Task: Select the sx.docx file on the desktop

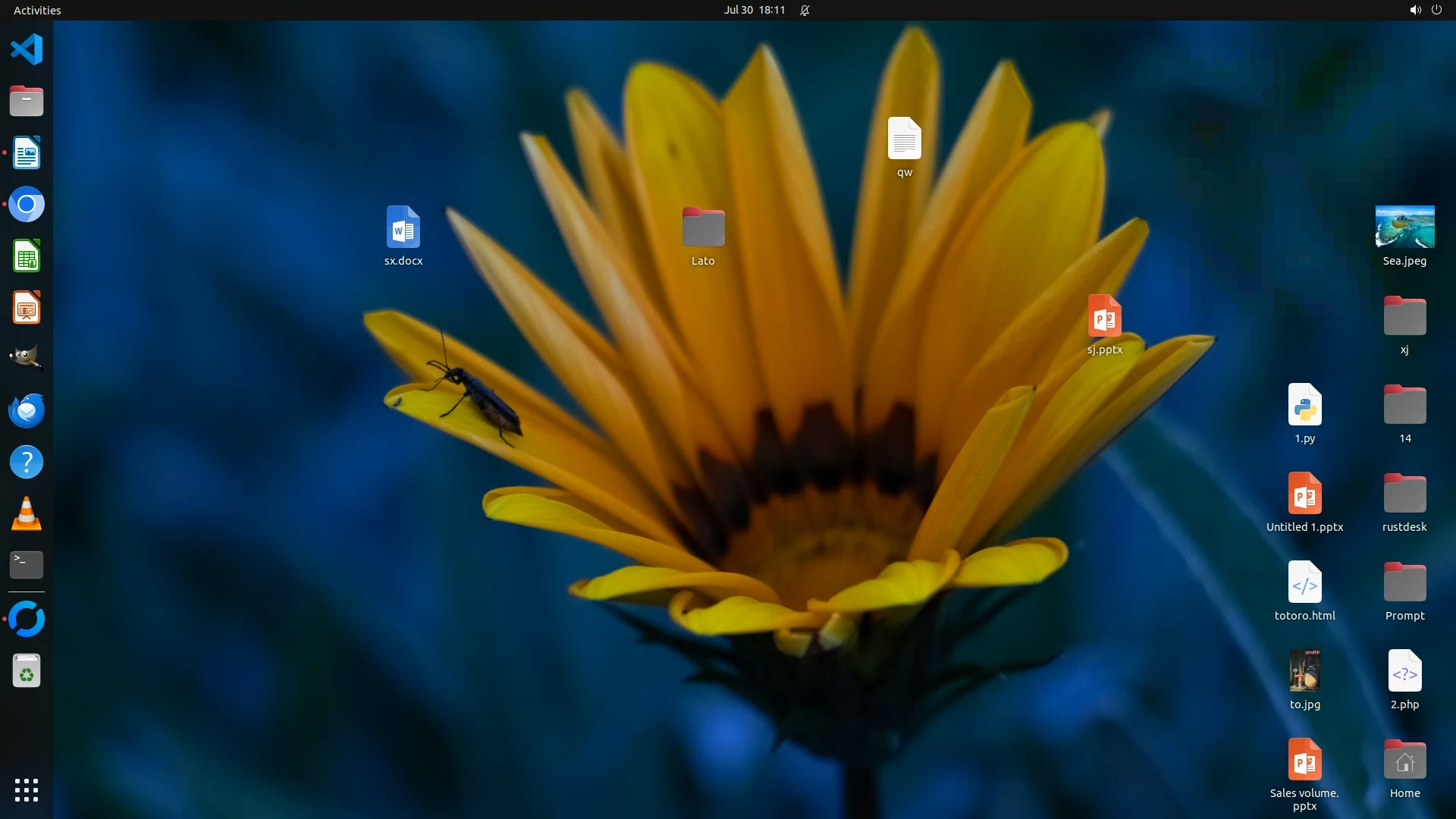Action: pos(403,227)
